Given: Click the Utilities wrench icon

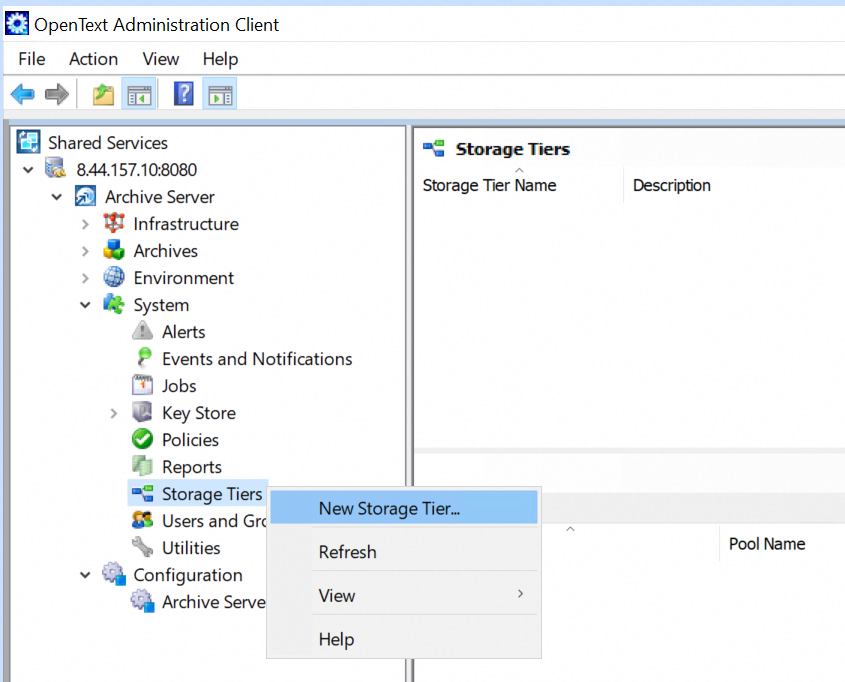Looking at the screenshot, I should click(142, 547).
